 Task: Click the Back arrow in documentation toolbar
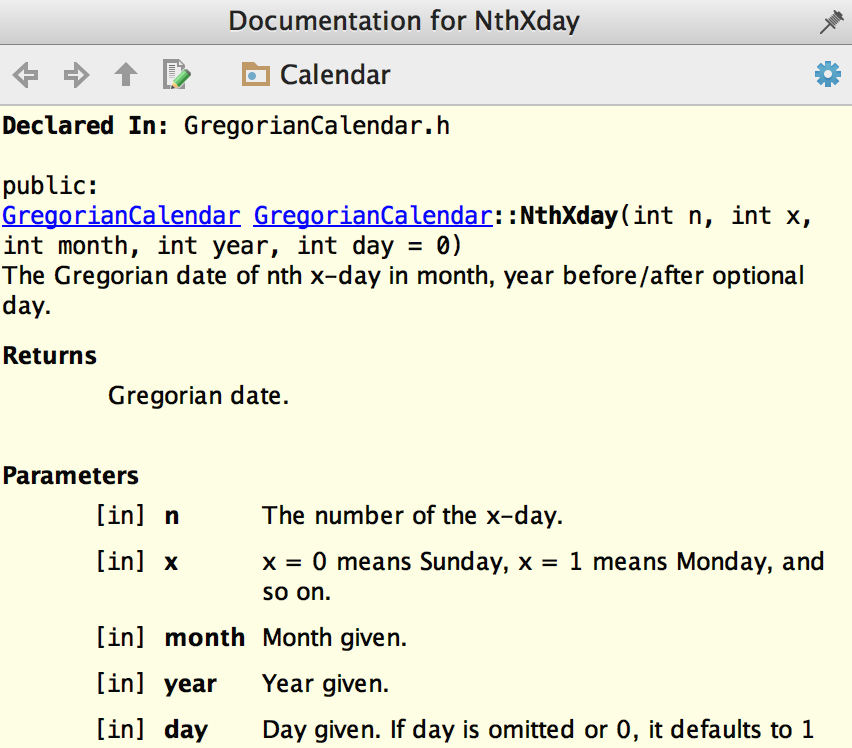pyautogui.click(x=25, y=75)
